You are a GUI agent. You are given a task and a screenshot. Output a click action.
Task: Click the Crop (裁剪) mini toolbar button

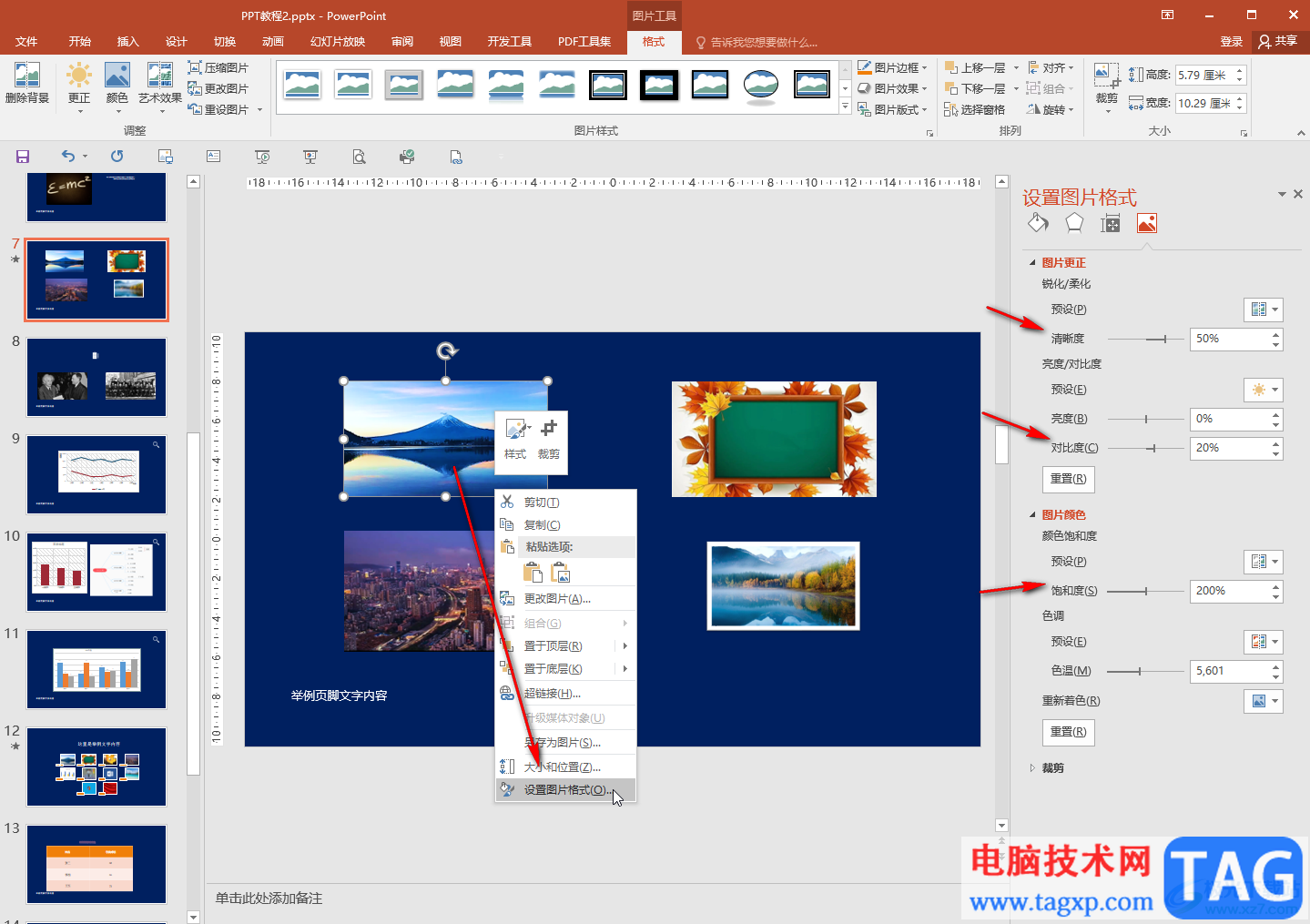coord(549,440)
